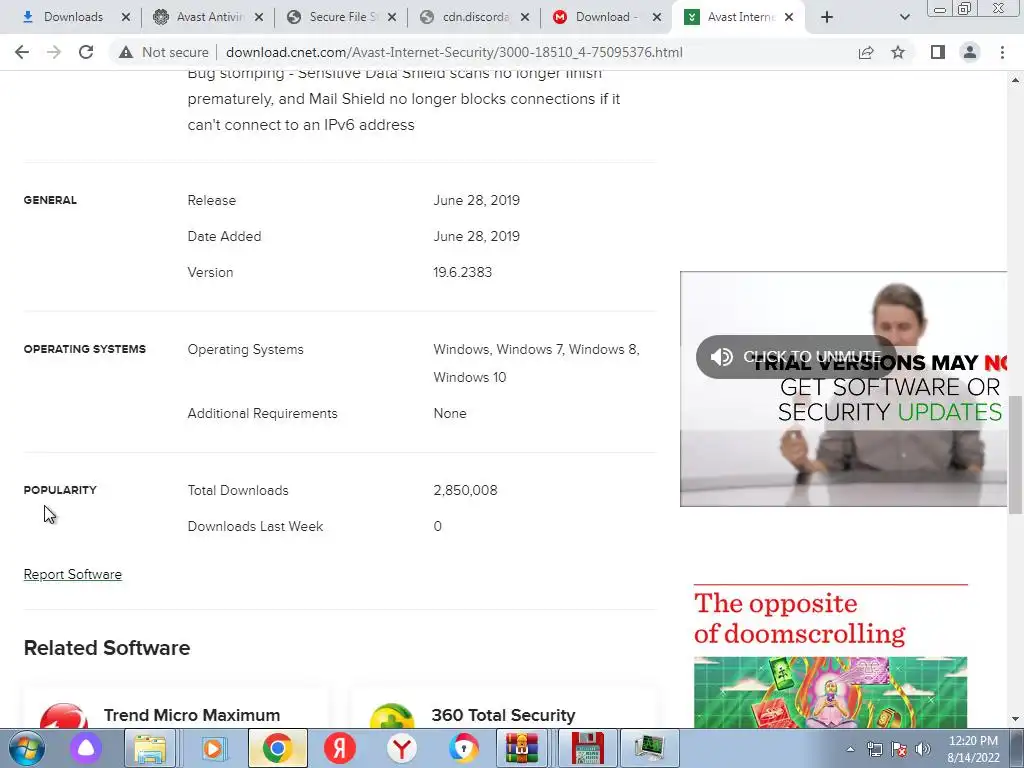
Task: Reload the current page
Action: [86, 52]
